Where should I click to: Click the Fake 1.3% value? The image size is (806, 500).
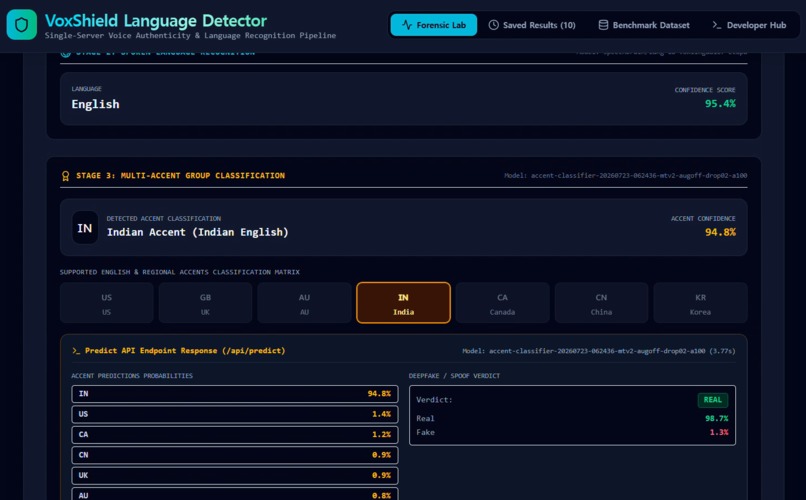719,433
